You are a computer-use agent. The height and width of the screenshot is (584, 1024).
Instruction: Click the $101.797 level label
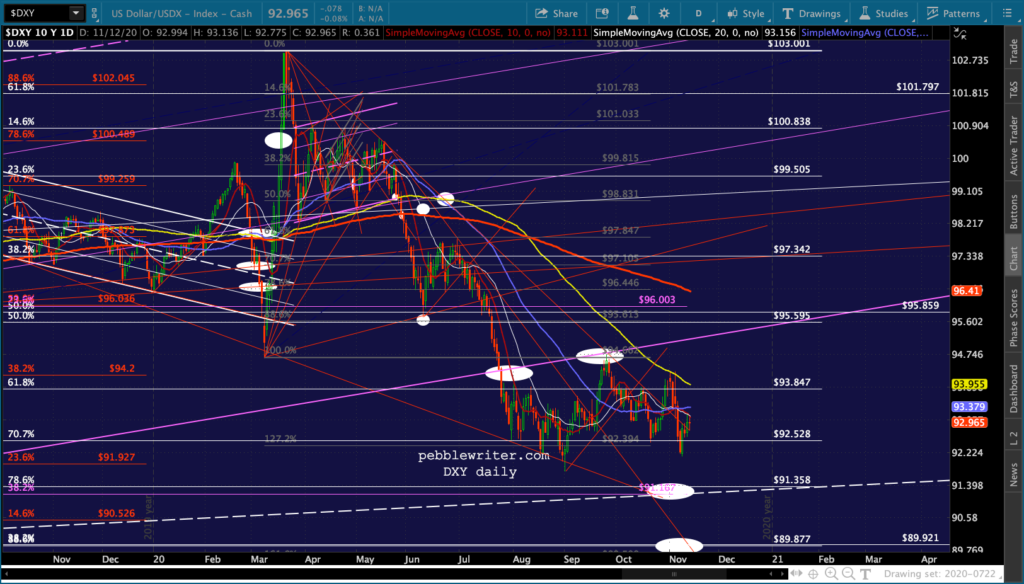(x=918, y=86)
